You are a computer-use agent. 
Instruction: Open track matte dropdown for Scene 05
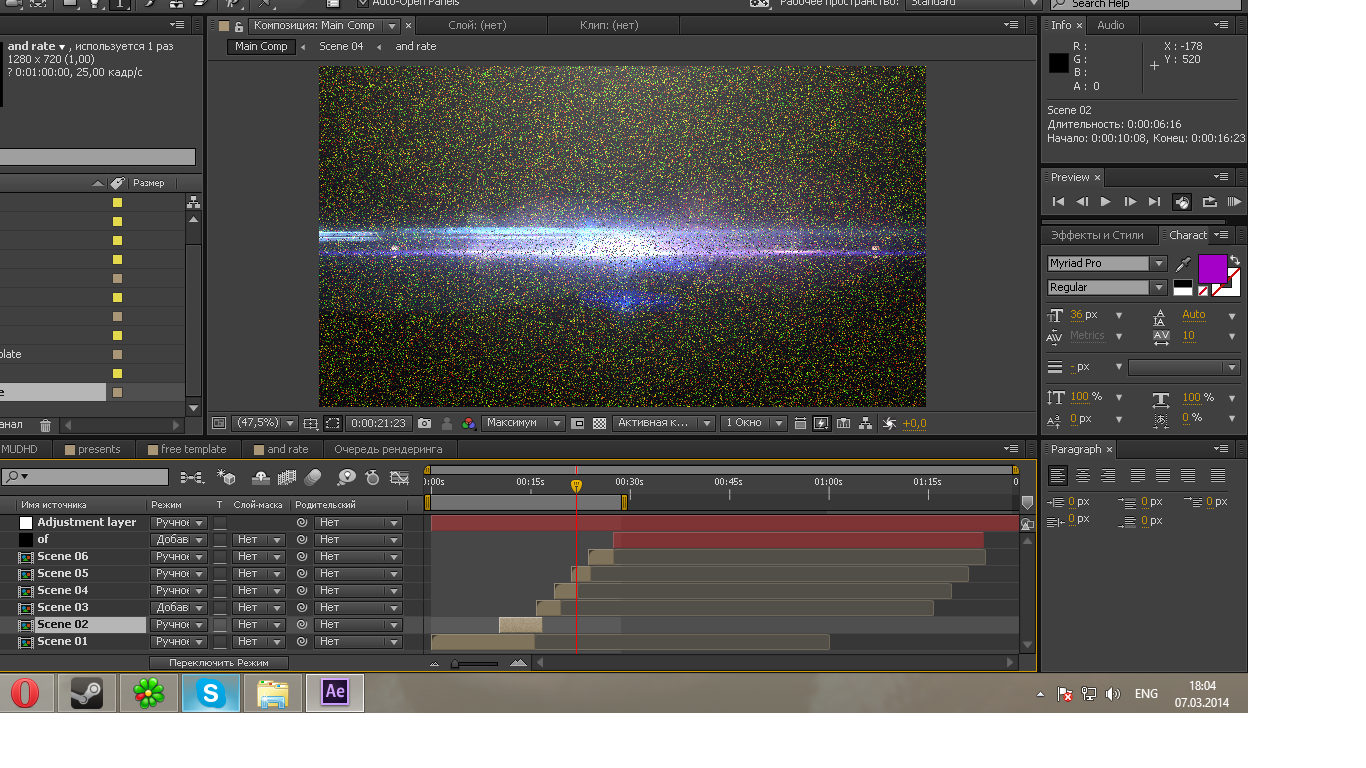click(x=259, y=574)
